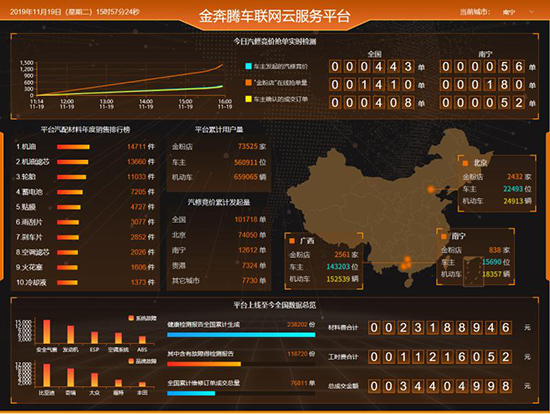Screen dimensions: 550x414
Task: Click the section title 平台上线至今全国数据总览
Action: coord(275,305)
